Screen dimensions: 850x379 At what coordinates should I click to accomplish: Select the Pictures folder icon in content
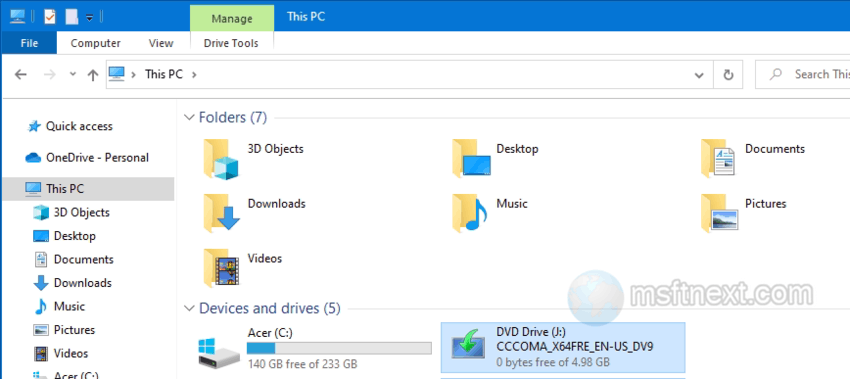click(x=719, y=214)
